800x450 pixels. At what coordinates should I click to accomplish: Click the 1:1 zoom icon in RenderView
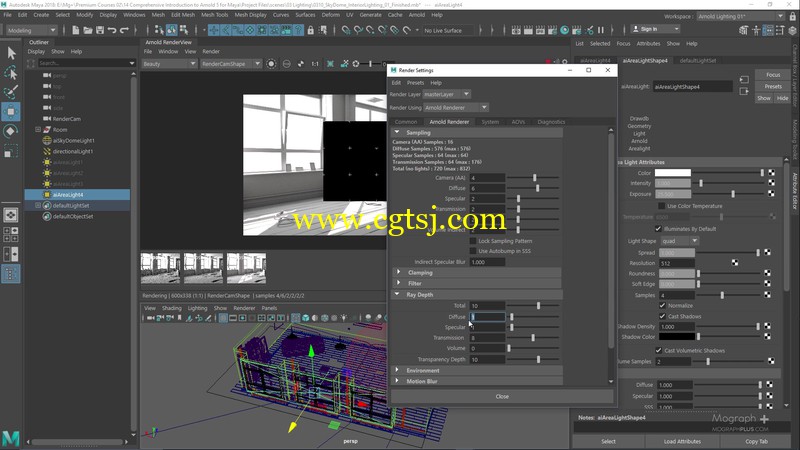(315, 64)
